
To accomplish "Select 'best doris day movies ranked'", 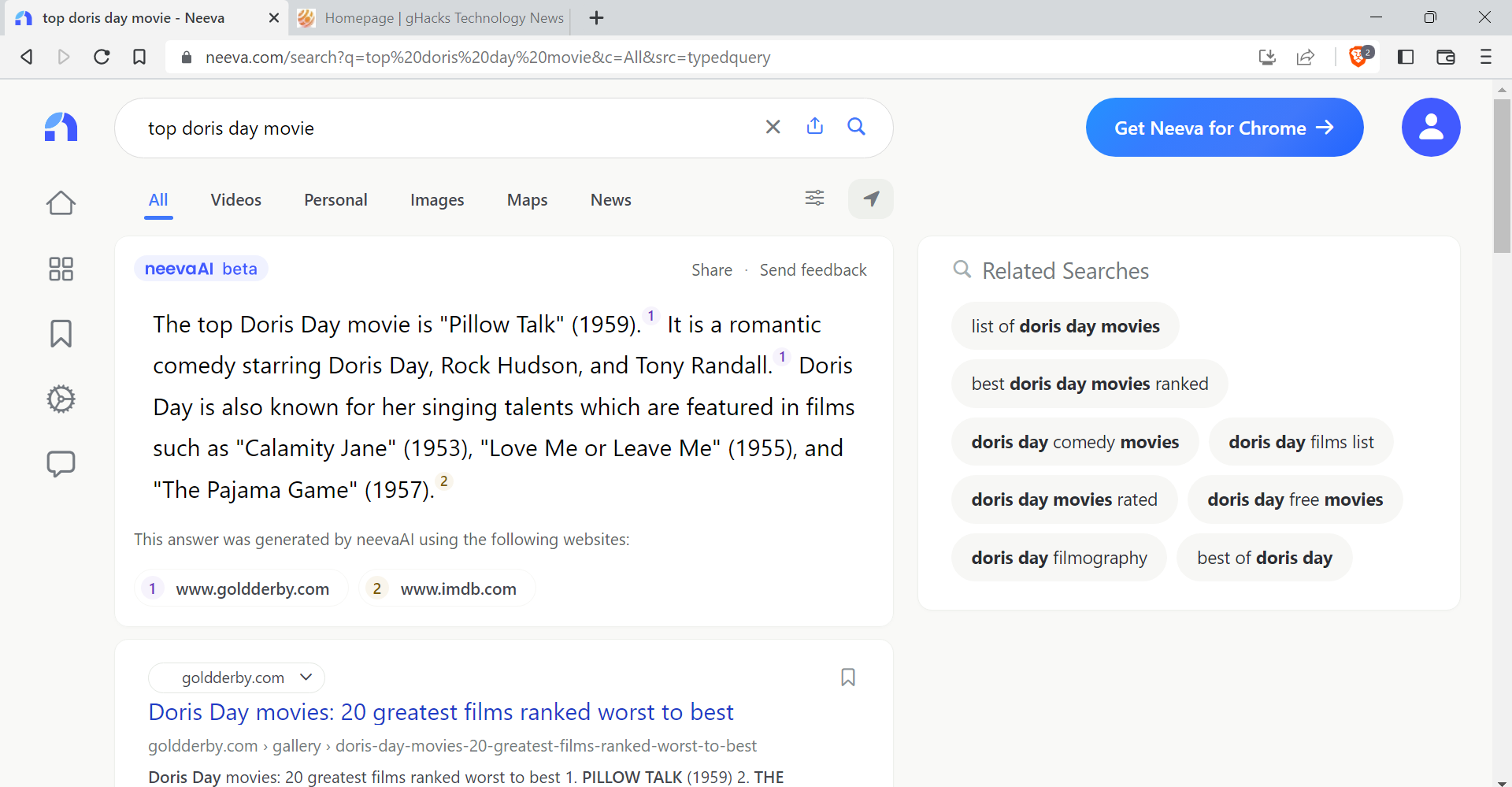I will pyautogui.click(x=1089, y=384).
